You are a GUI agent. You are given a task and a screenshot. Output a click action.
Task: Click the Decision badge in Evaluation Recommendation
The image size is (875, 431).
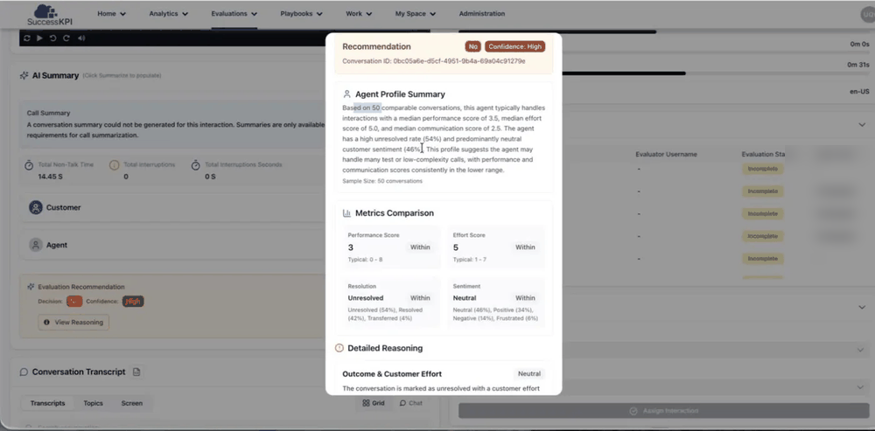[74, 301]
